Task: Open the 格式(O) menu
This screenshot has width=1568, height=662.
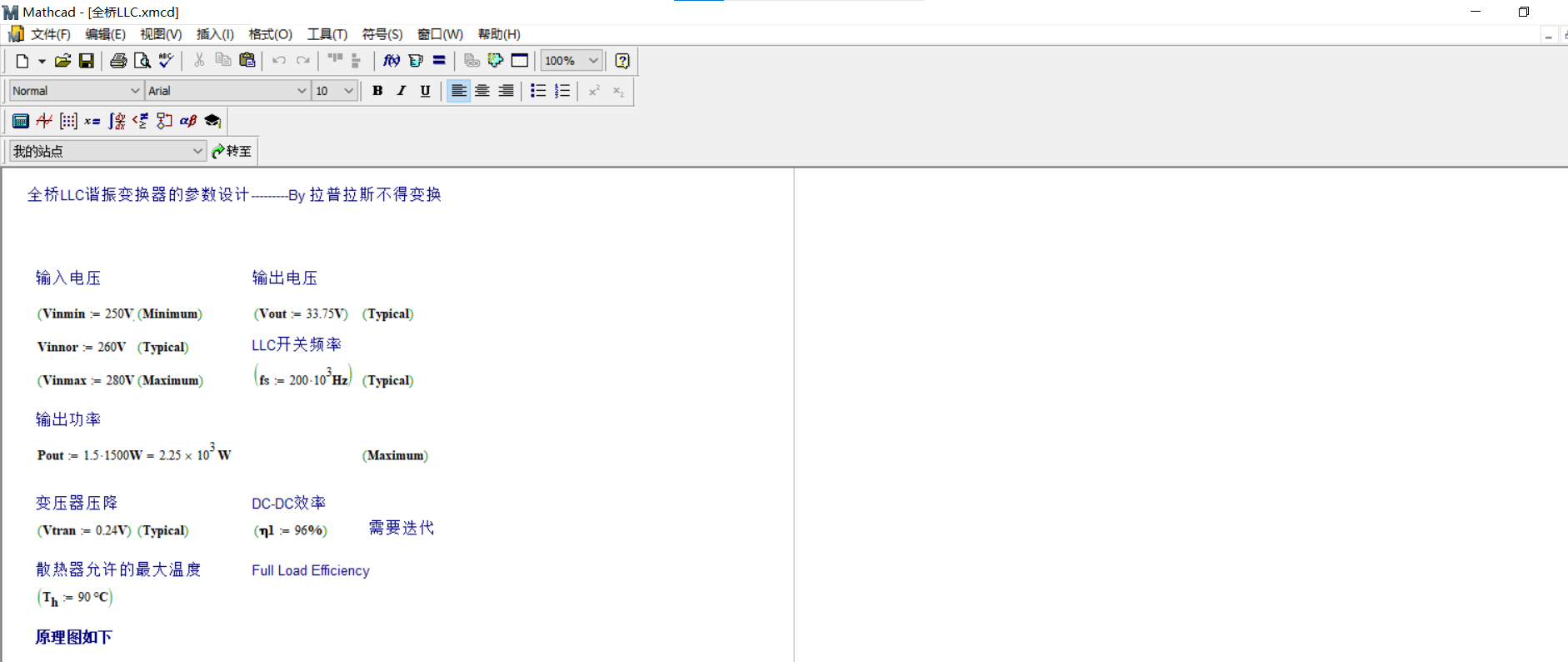Action: [x=270, y=34]
